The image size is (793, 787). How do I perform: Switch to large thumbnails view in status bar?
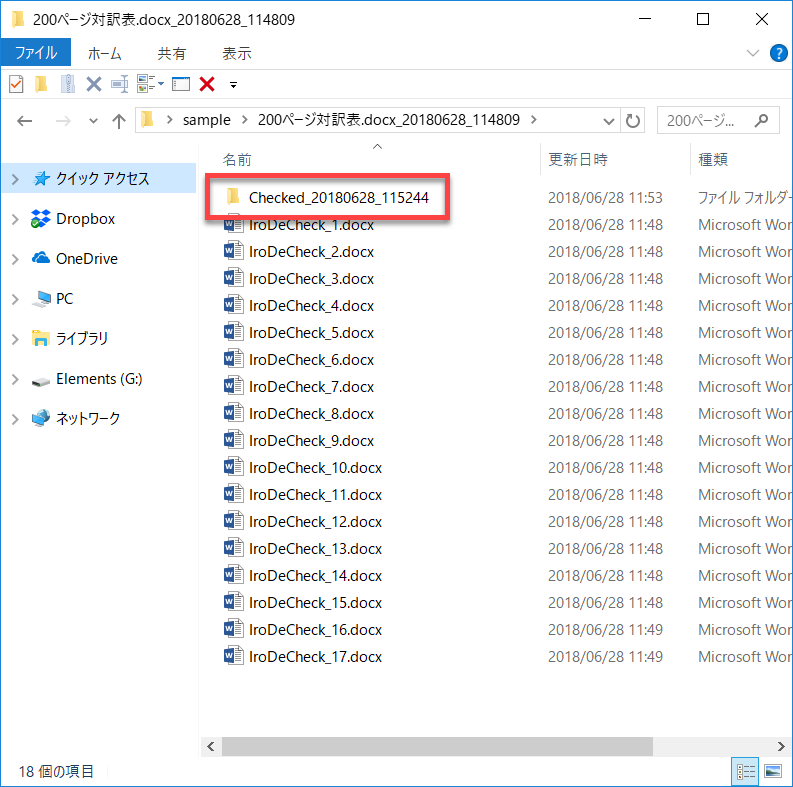click(x=771, y=771)
